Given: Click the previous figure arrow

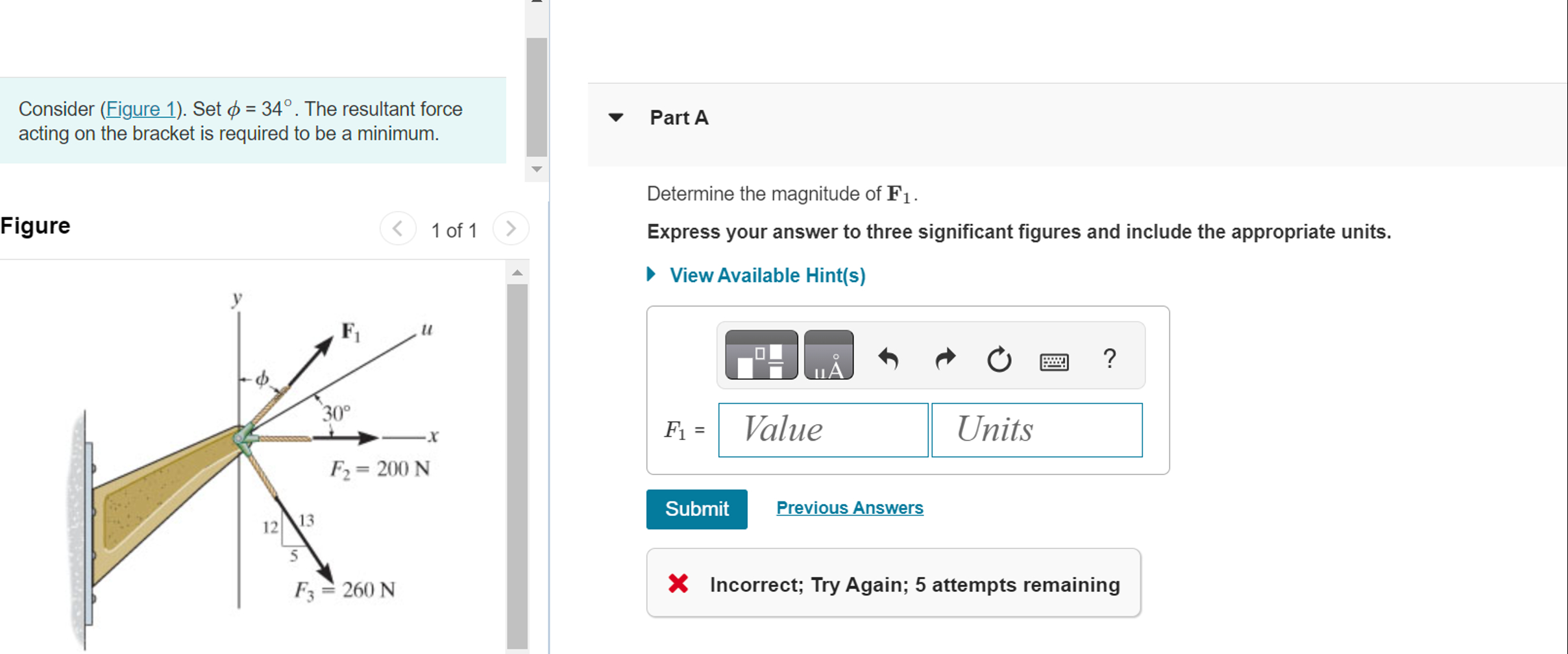Looking at the screenshot, I should 398,228.
